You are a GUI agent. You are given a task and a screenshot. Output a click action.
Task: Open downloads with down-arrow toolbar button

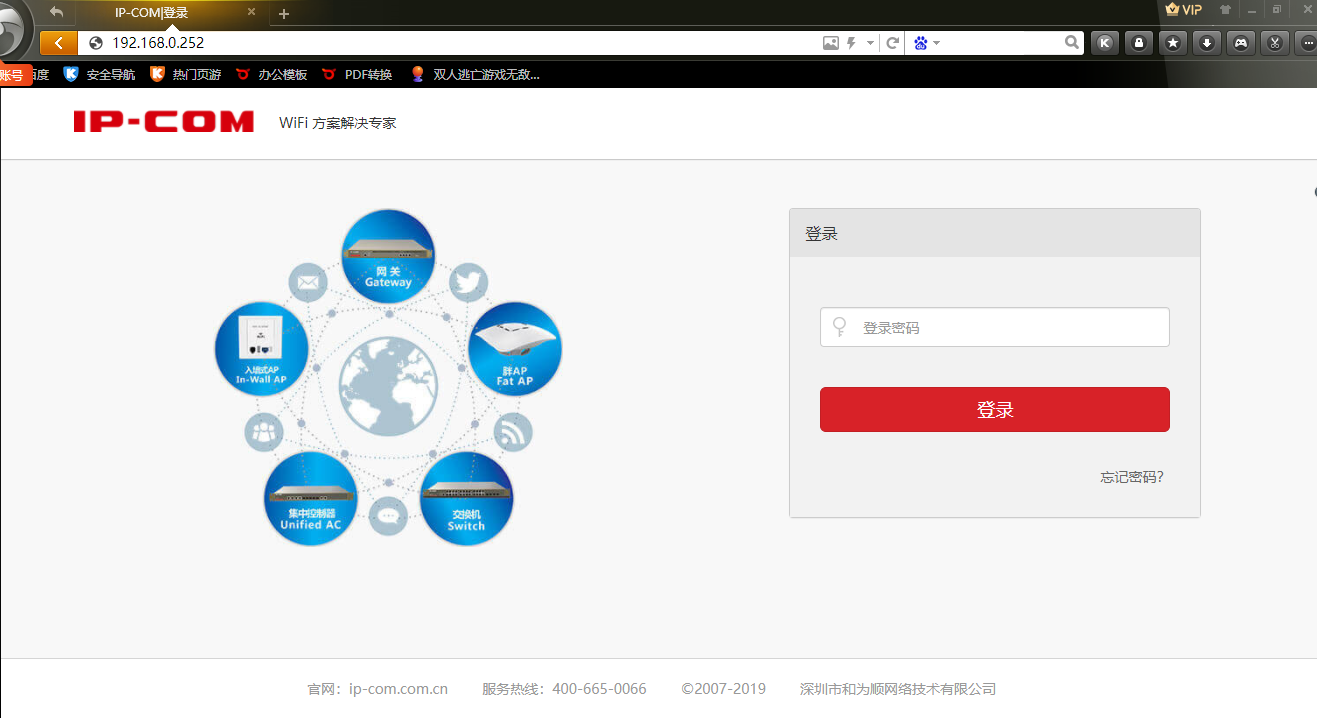(1207, 43)
